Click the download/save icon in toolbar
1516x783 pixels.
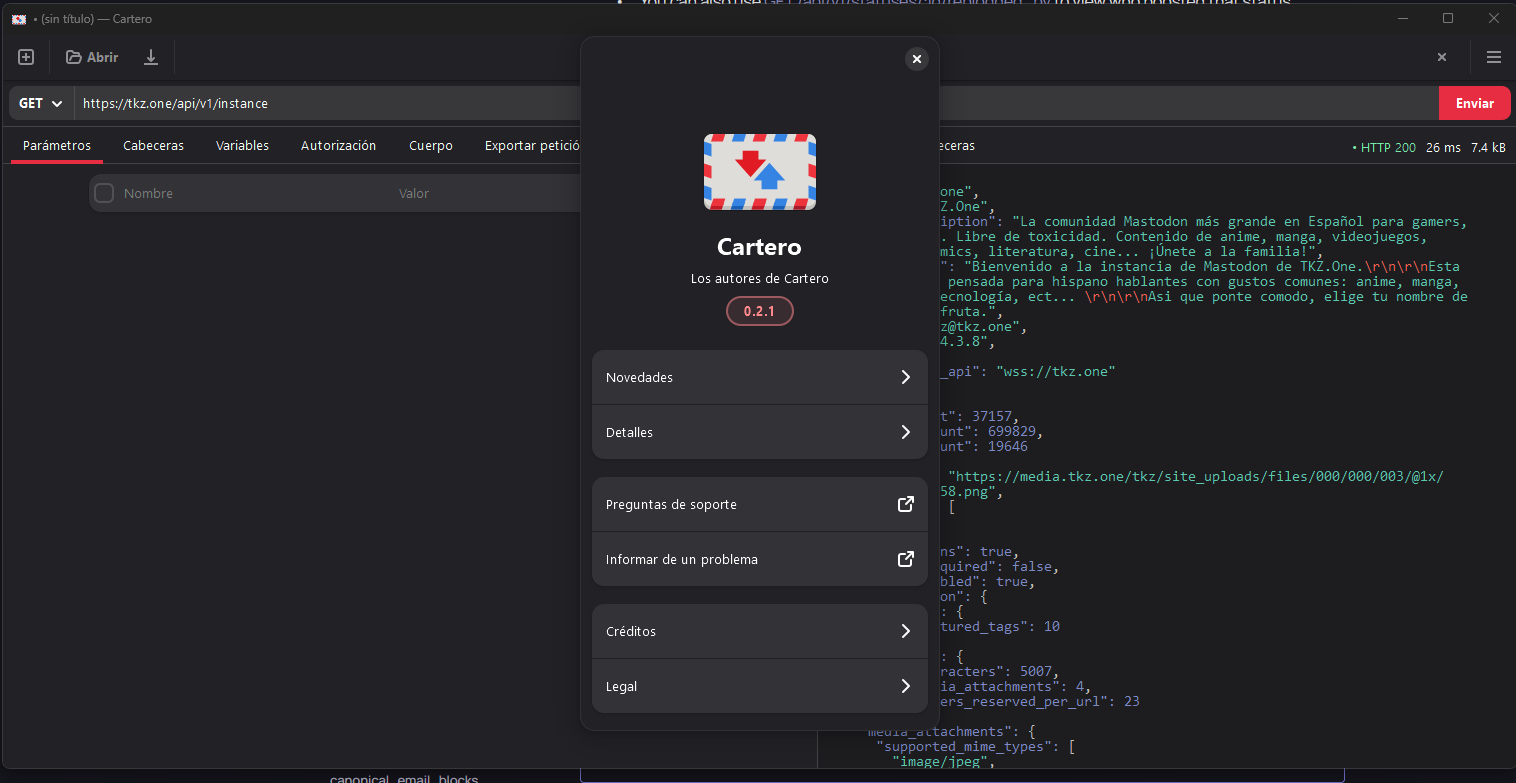(151, 57)
